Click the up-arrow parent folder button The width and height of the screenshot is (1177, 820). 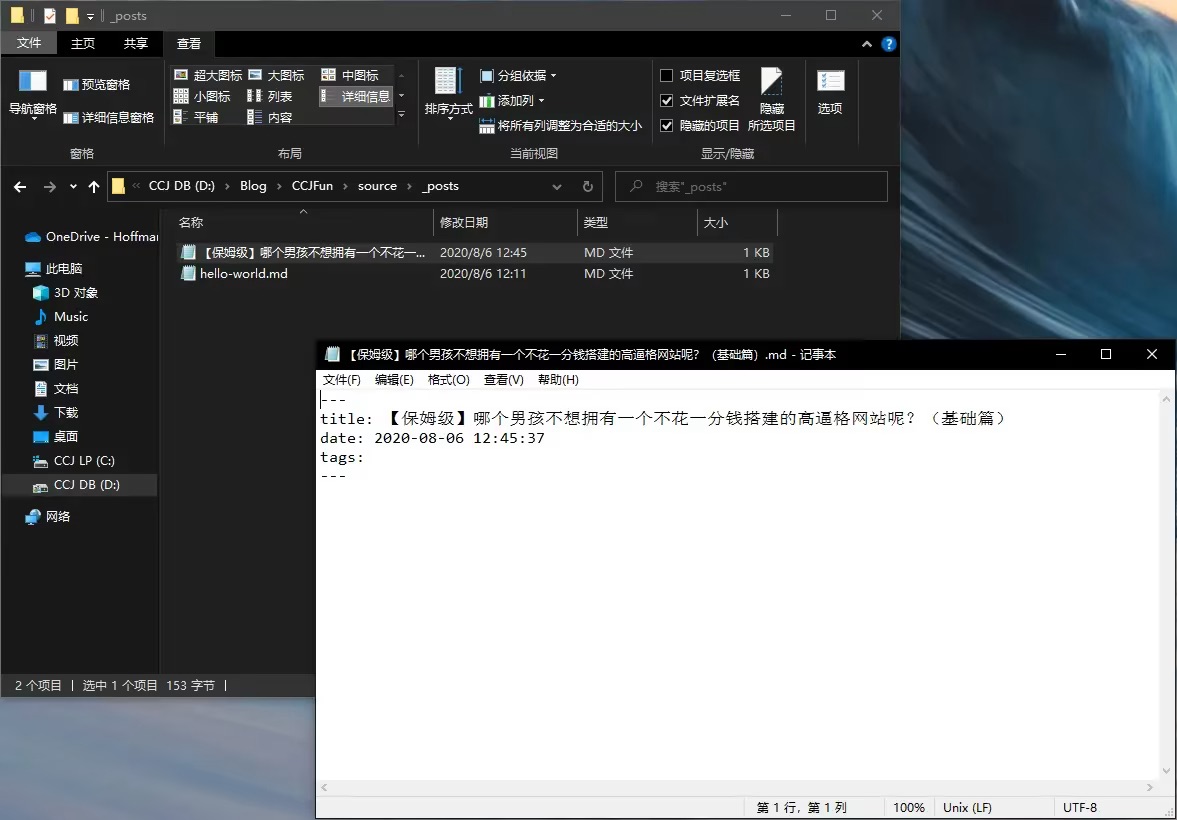[94, 186]
